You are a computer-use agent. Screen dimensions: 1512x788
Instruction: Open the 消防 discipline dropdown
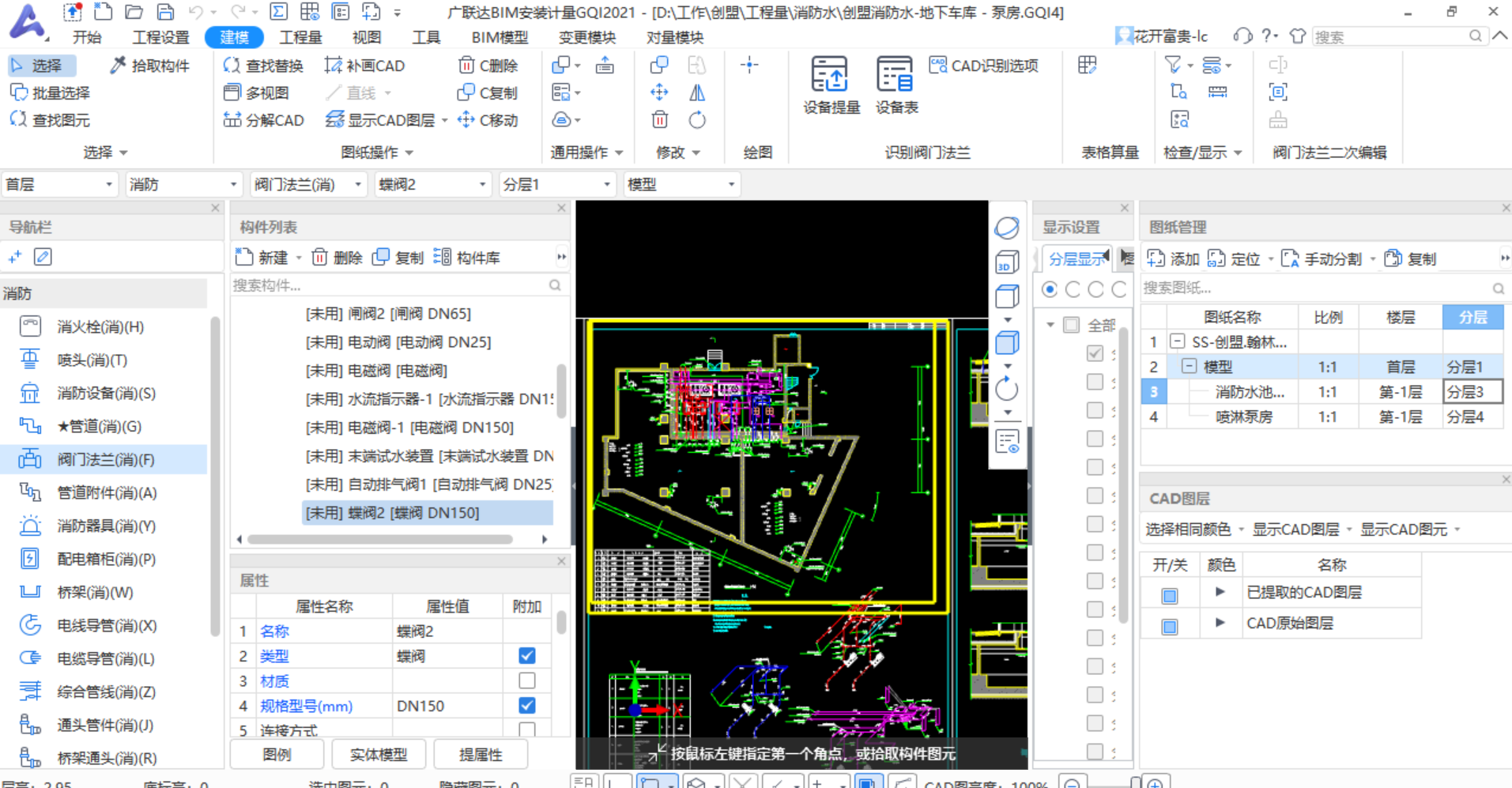[183, 184]
